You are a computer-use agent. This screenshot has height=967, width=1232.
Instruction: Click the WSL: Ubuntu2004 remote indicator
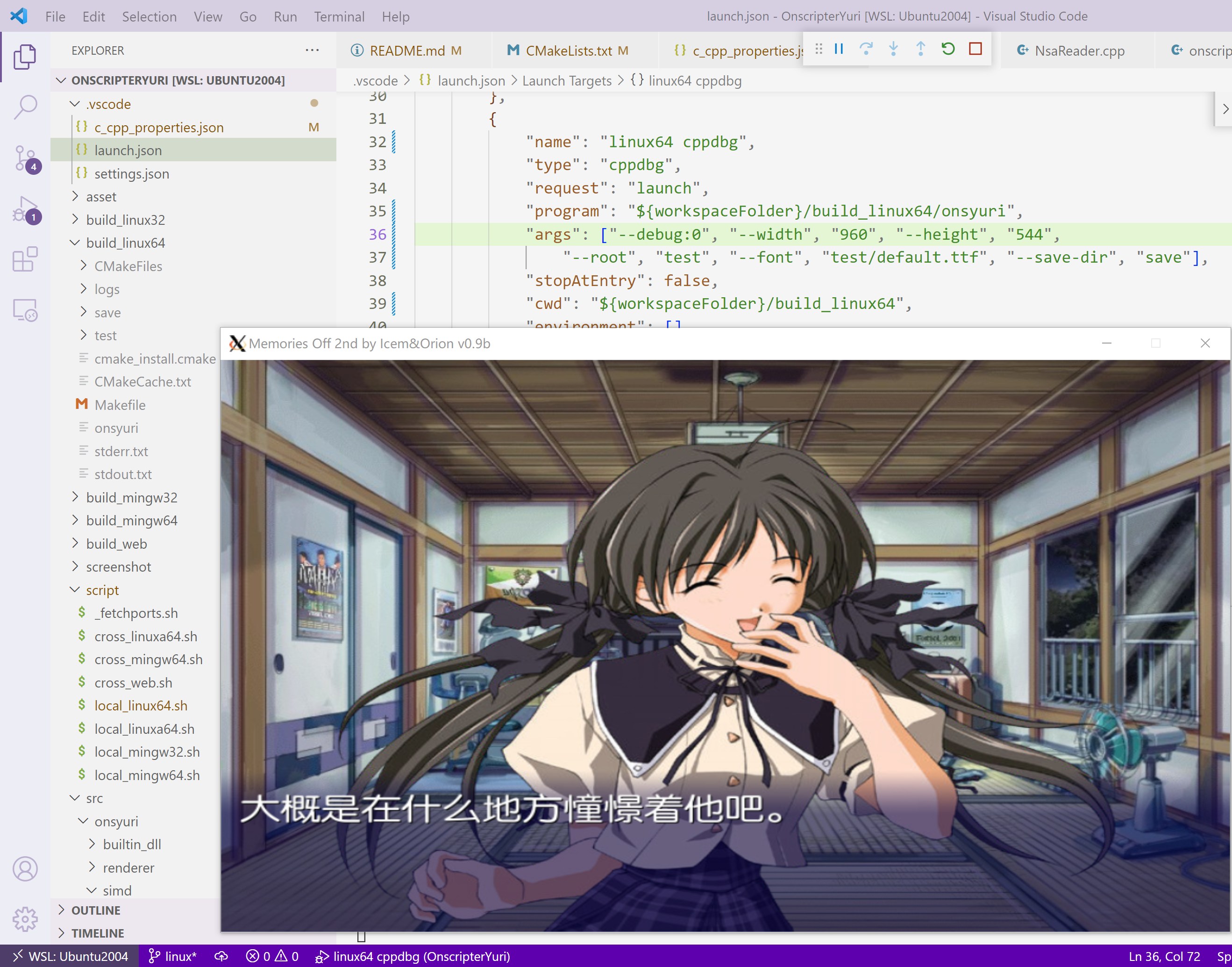pos(70,956)
